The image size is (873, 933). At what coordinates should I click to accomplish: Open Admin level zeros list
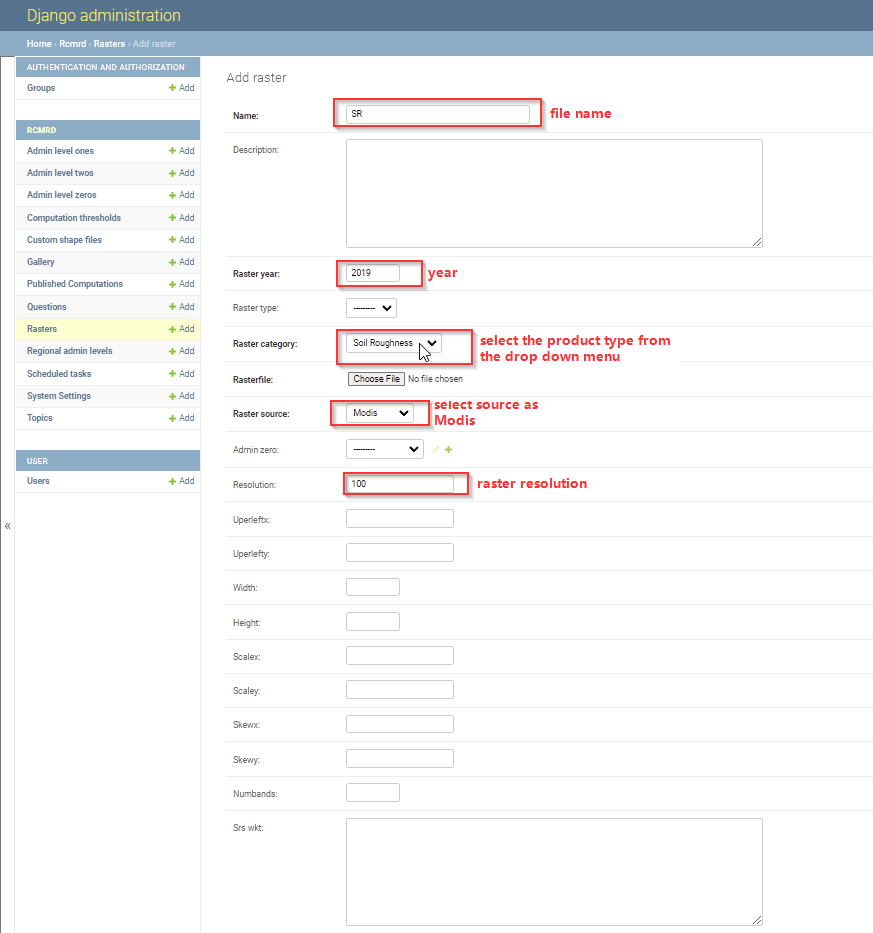(x=61, y=195)
